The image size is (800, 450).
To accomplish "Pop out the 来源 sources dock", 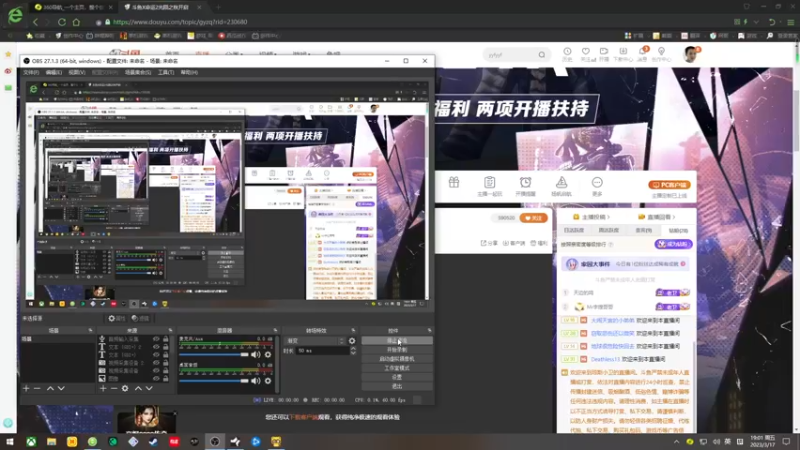I will [x=170, y=331].
